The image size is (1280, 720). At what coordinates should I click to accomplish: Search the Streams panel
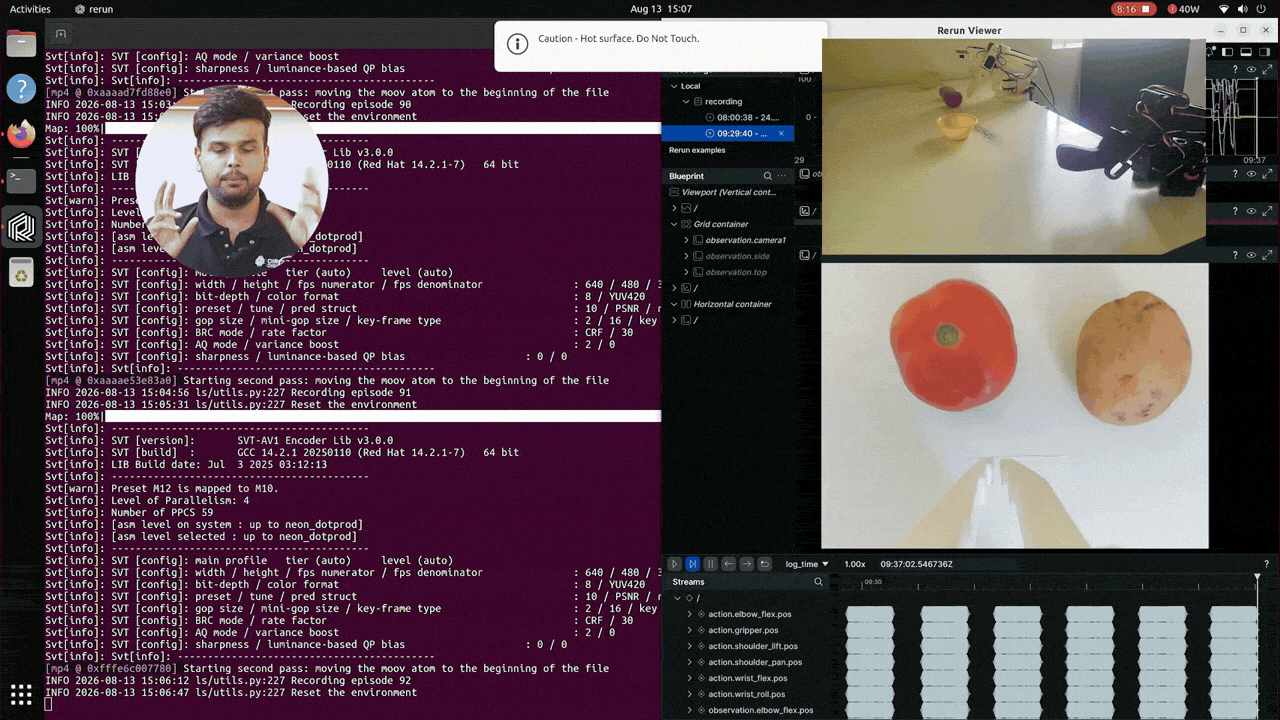[818, 582]
